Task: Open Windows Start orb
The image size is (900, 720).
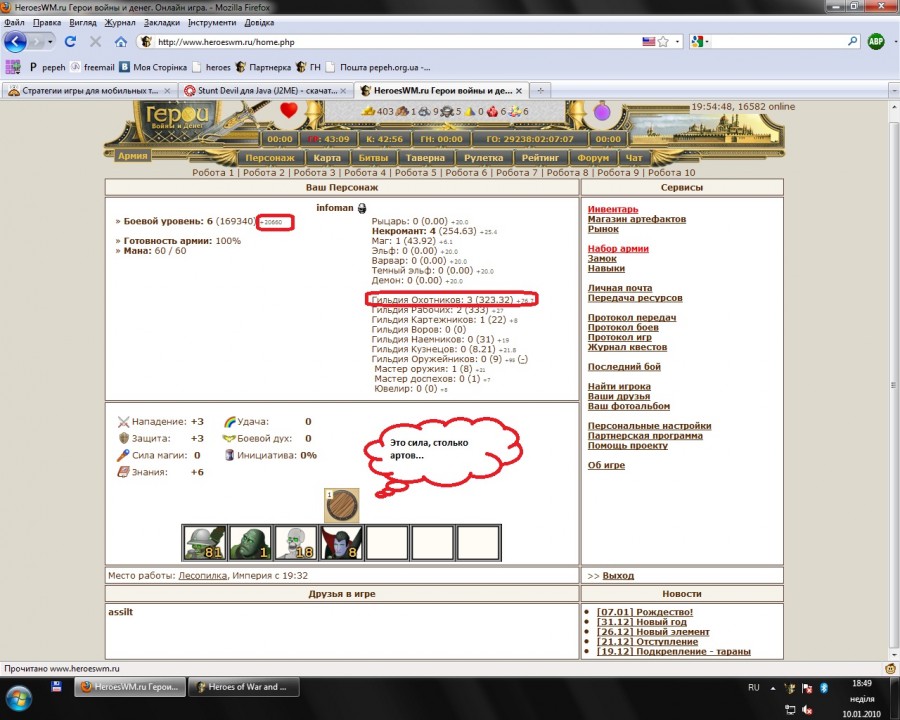Action: (17, 698)
